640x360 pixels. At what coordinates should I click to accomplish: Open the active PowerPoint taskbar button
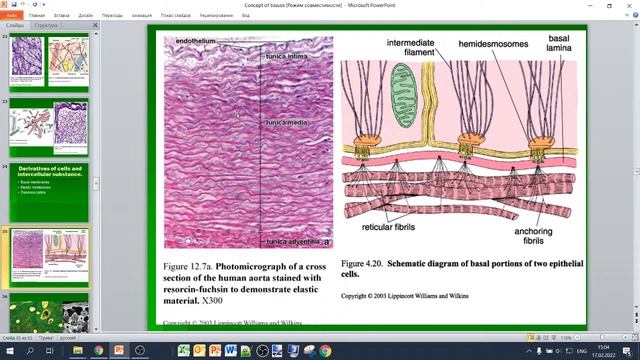coord(119,351)
